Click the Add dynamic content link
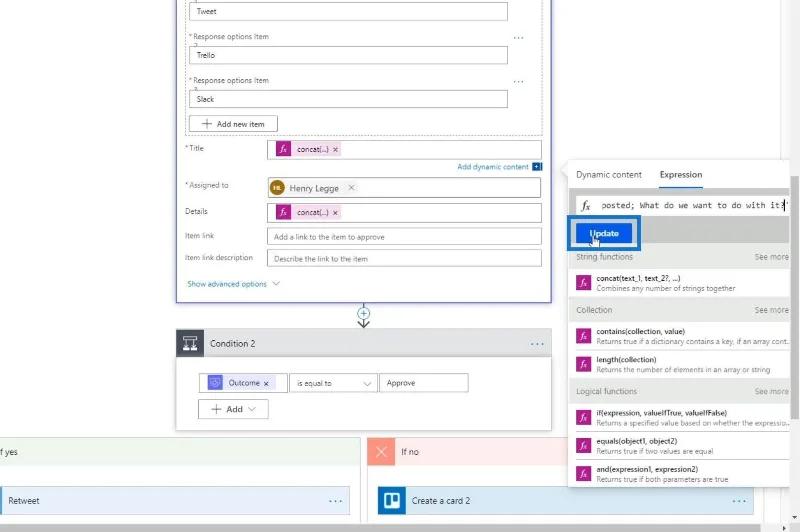Viewport: 800px width, 532px height. pos(493,167)
